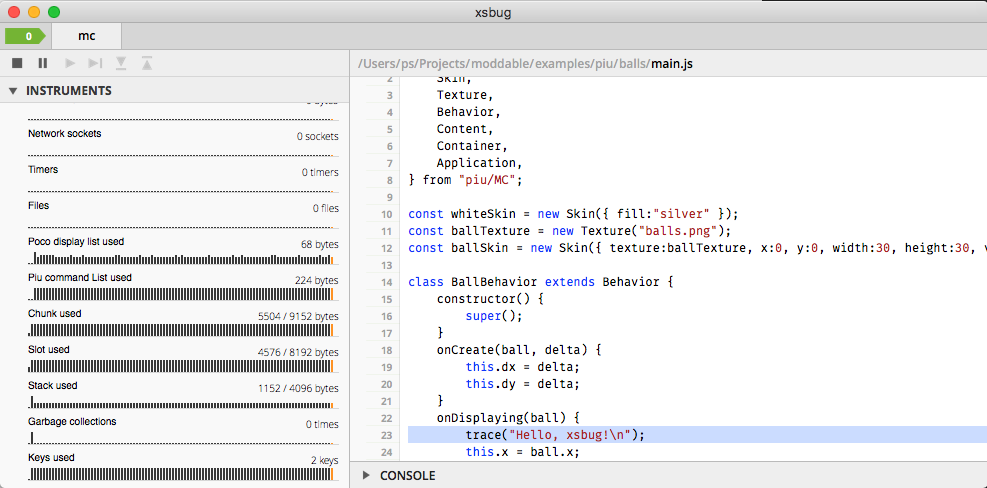The width and height of the screenshot is (987, 488).
Task: Click the Pause (break) debug button
Action: (43, 63)
